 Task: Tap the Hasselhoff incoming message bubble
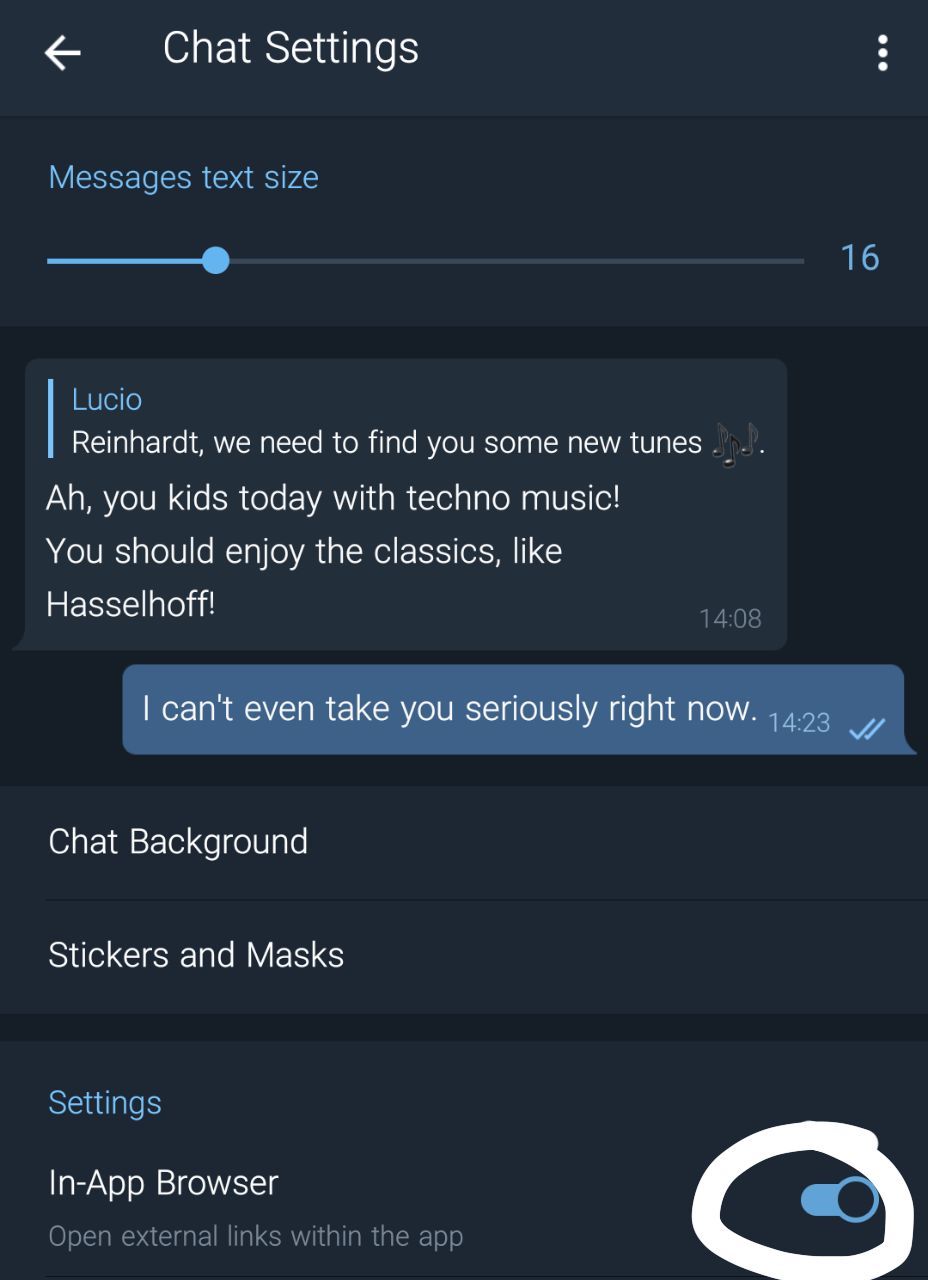point(405,504)
